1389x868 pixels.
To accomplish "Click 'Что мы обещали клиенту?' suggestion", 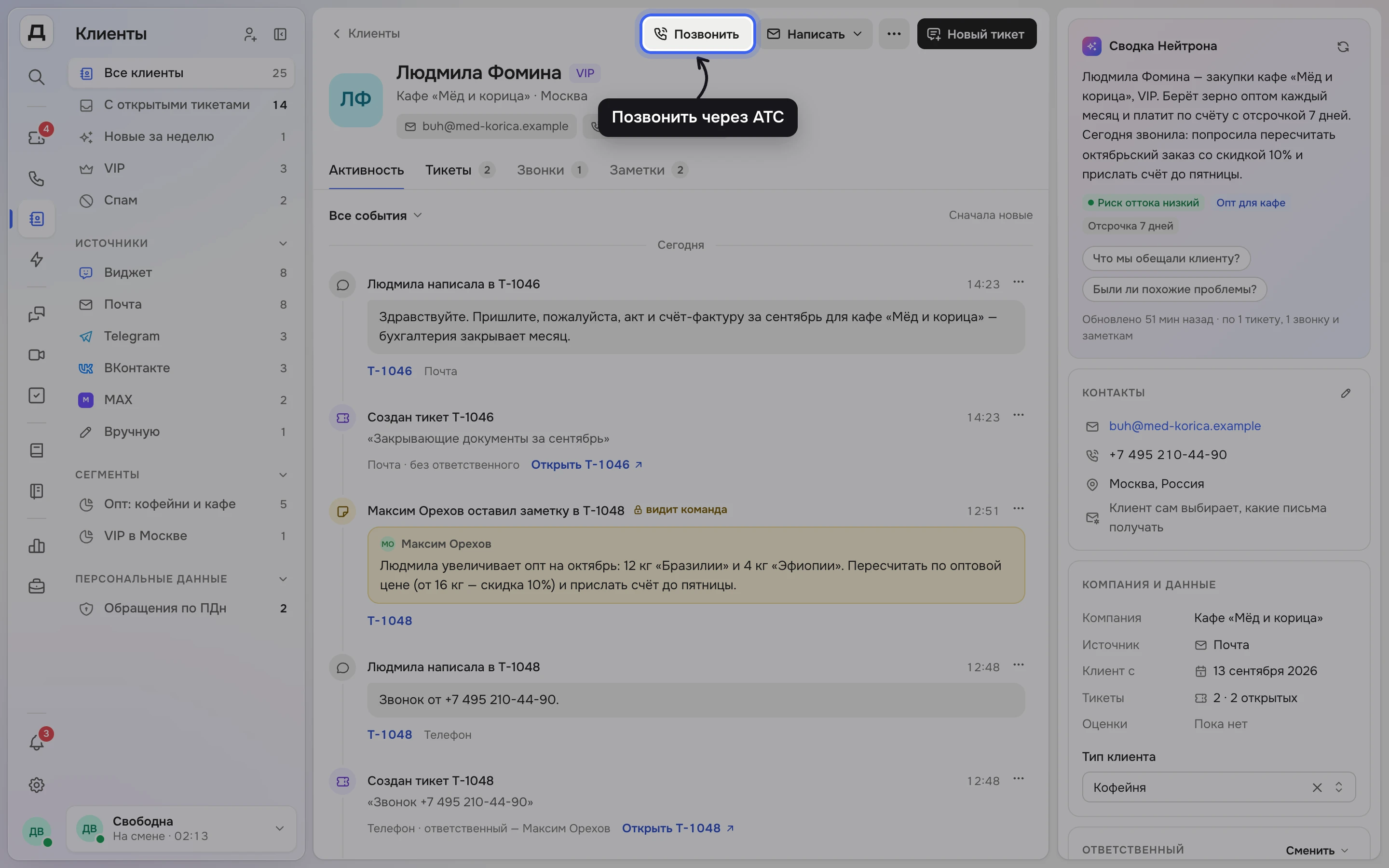I will click(1166, 258).
